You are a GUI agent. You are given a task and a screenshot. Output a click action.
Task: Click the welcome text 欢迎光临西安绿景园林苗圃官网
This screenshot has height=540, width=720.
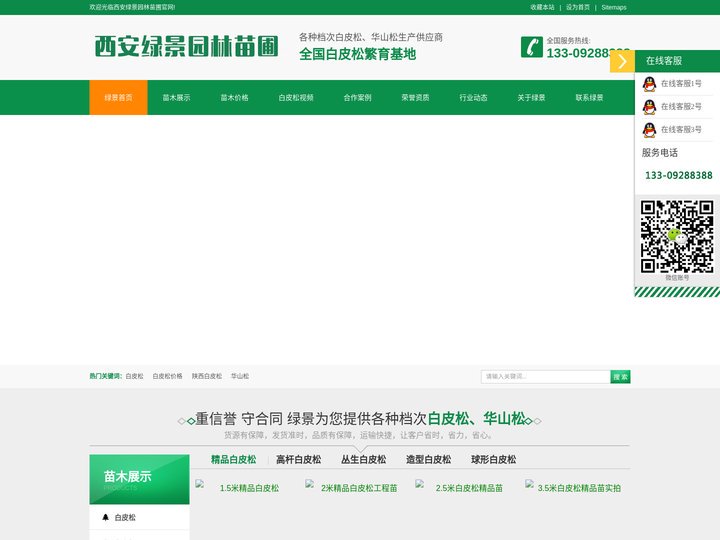click(132, 7)
